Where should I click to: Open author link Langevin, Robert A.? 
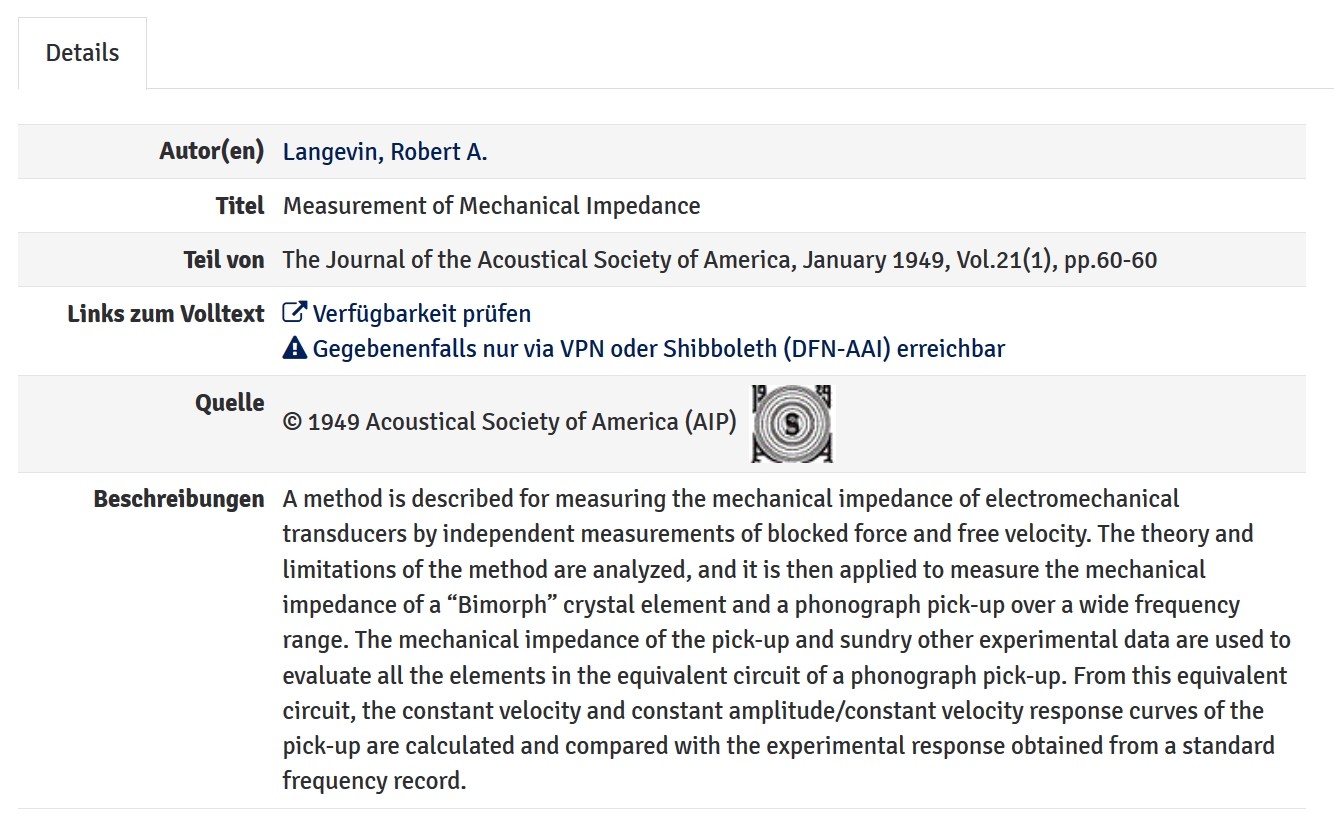click(385, 152)
